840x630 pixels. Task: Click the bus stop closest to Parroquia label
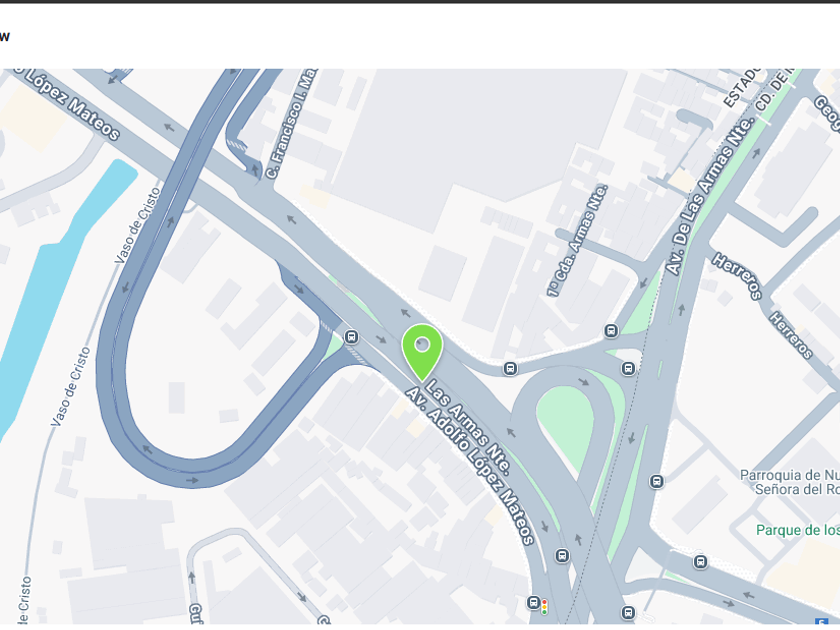(657, 482)
